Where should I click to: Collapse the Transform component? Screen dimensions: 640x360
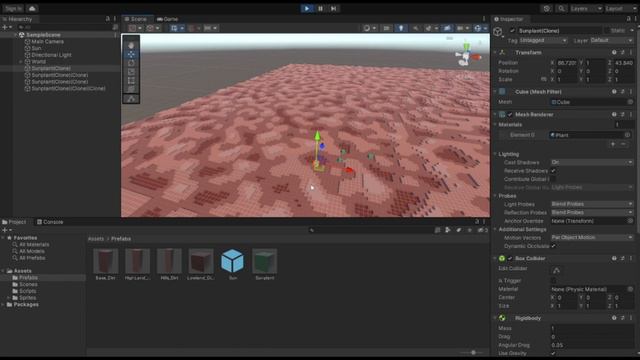point(495,53)
